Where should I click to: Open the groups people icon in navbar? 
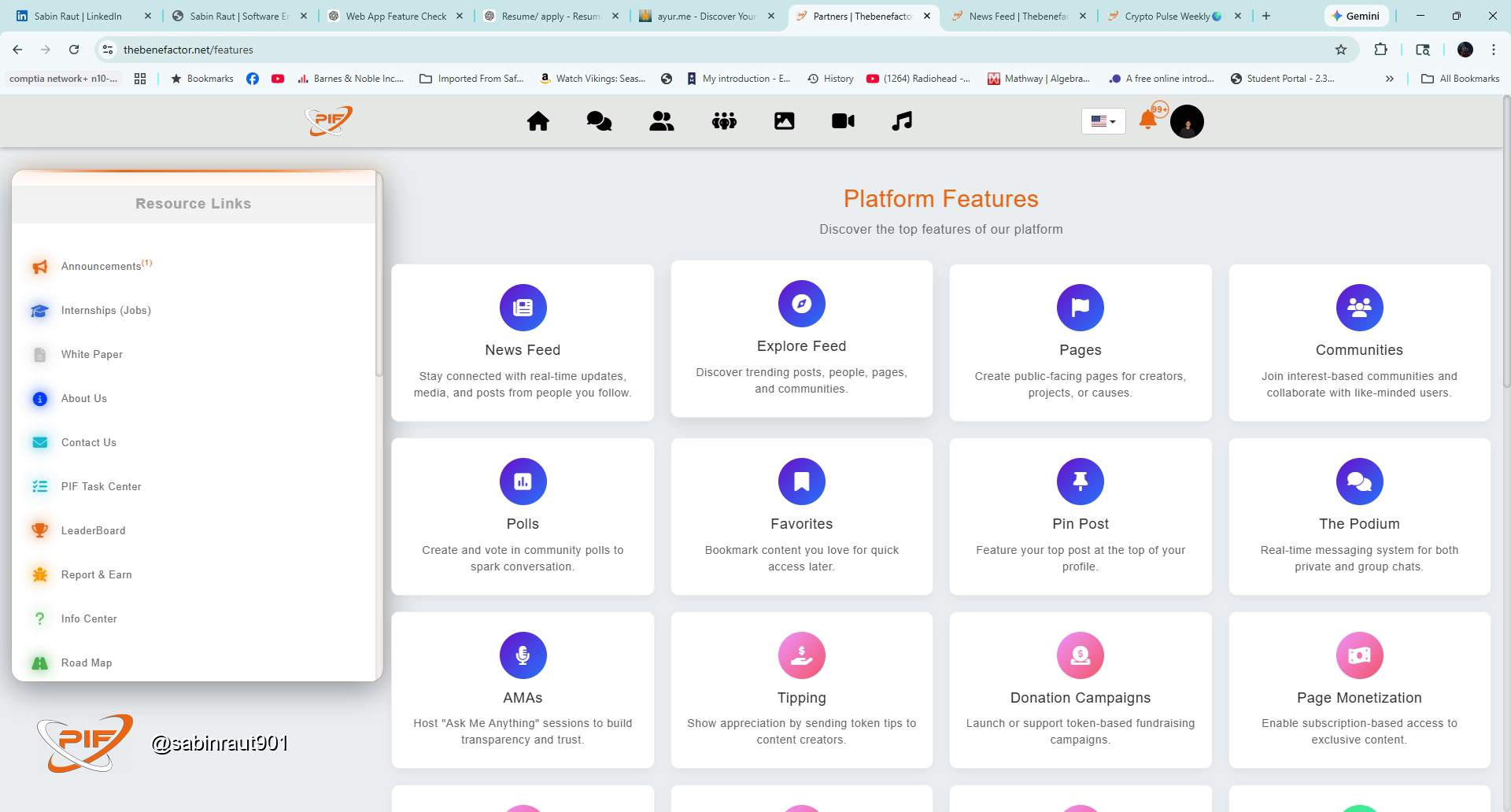pos(724,121)
